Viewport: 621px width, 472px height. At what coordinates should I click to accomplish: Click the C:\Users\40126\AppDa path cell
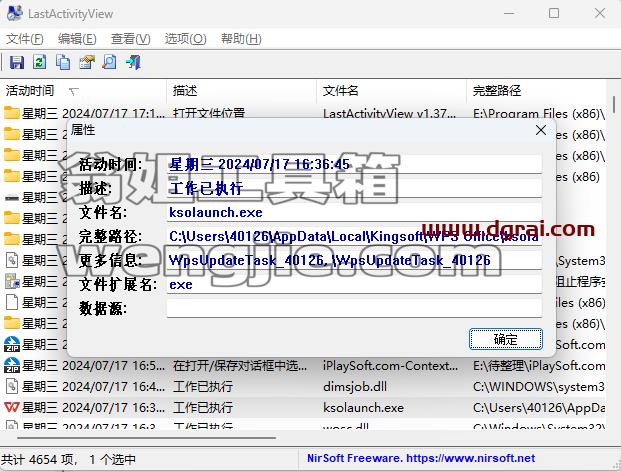[x=539, y=408]
